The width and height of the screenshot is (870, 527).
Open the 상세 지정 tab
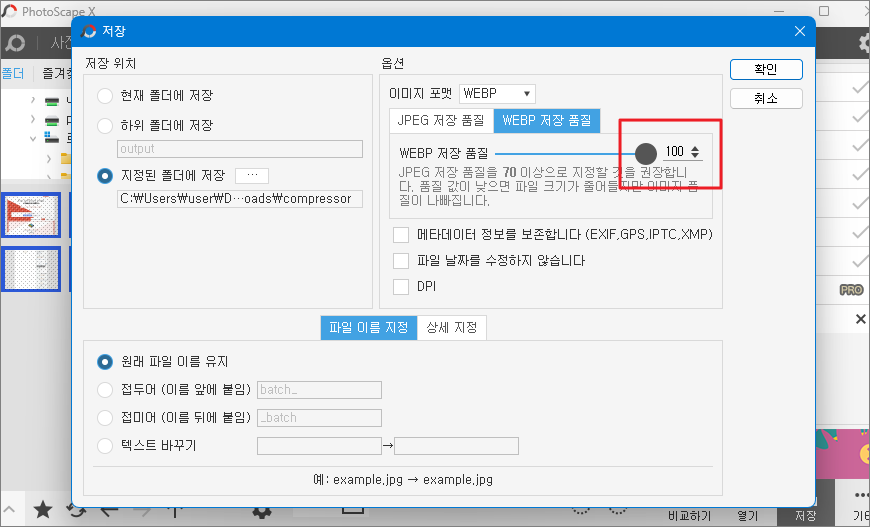click(452, 328)
